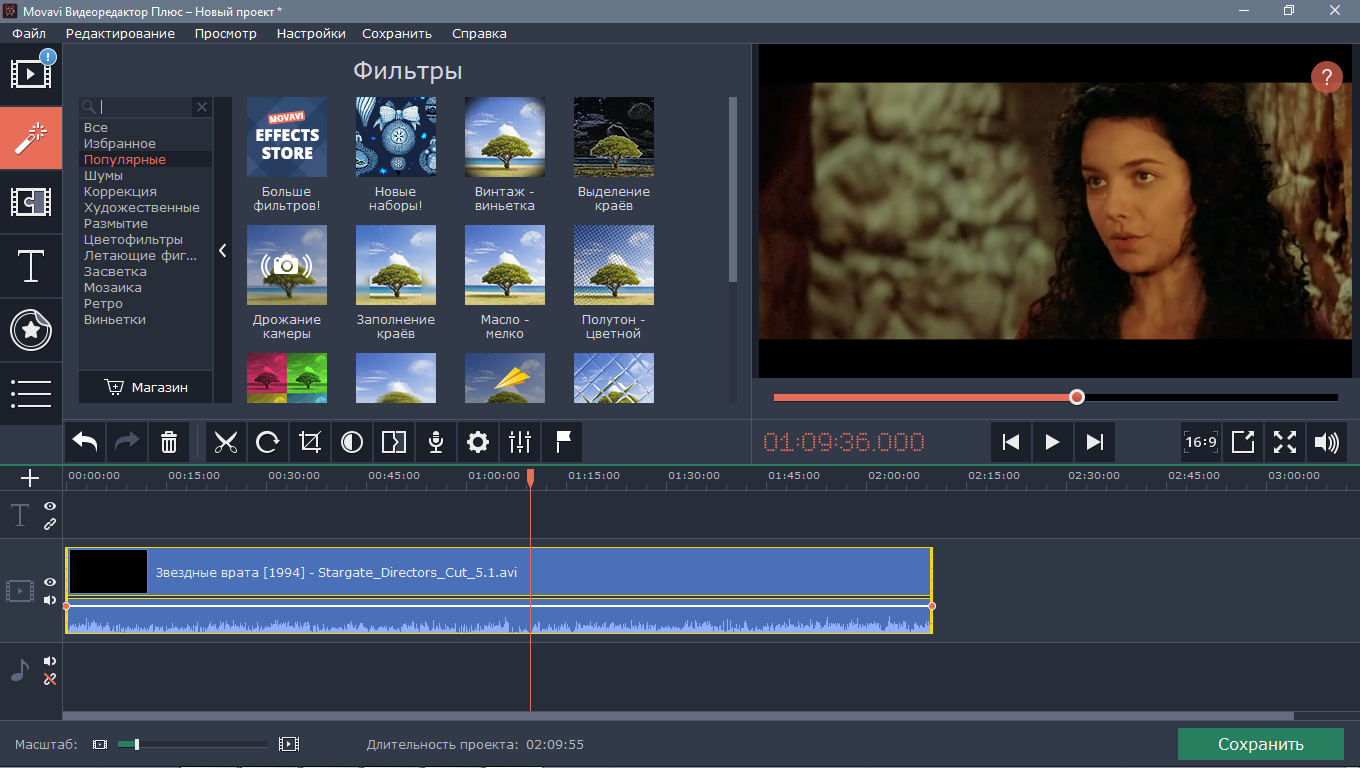
Task: Select the Шумы category
Action: [103, 175]
